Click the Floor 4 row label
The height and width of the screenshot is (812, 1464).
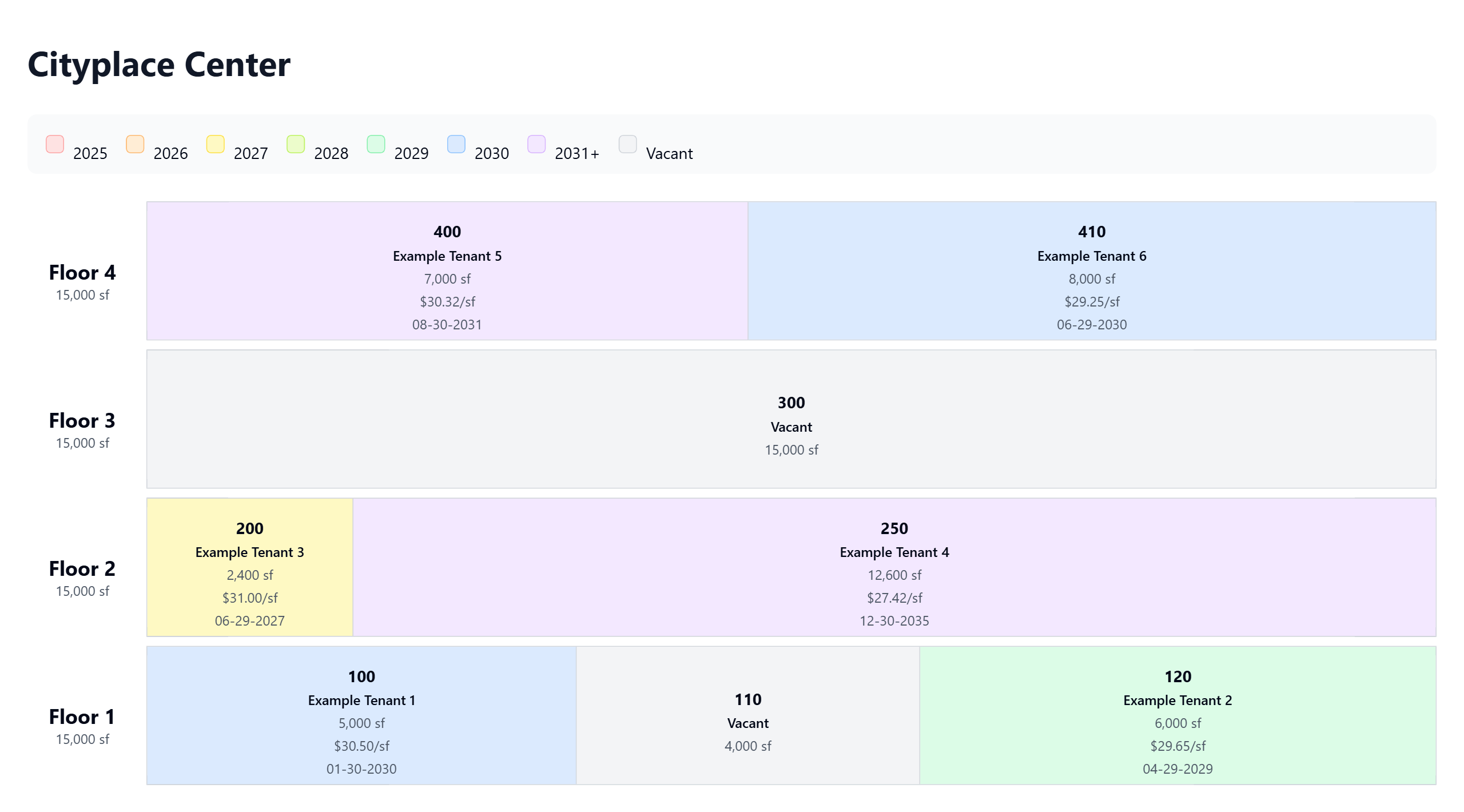click(82, 273)
